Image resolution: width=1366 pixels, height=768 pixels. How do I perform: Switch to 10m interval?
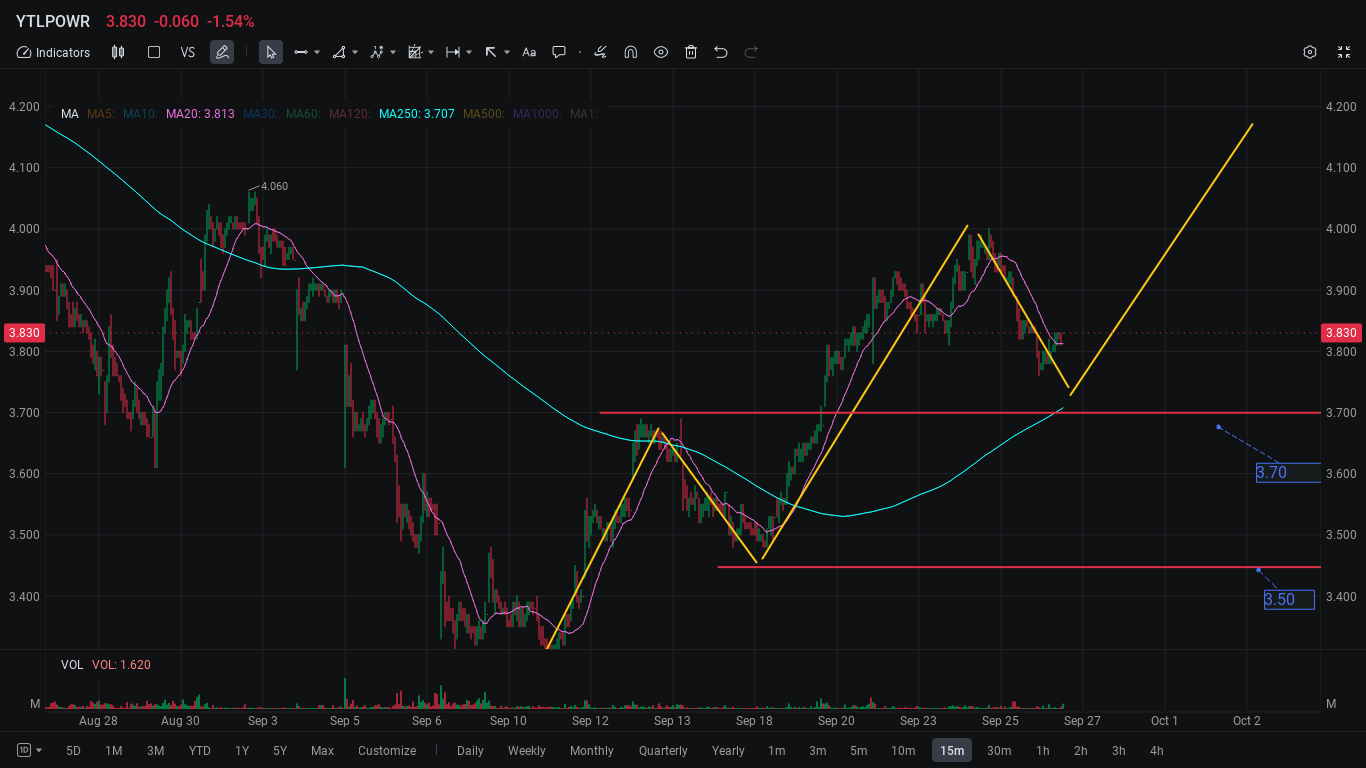coord(903,750)
